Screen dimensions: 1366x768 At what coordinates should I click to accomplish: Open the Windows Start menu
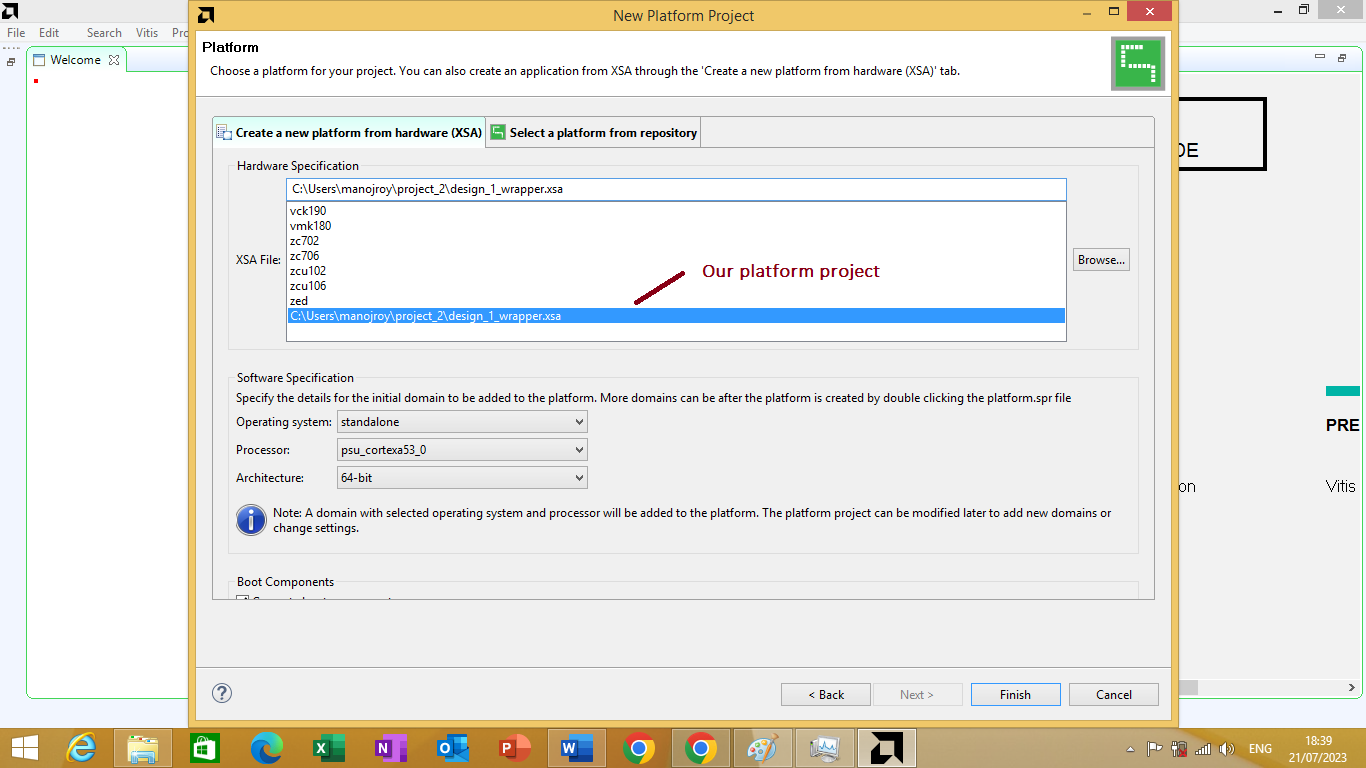point(24,748)
